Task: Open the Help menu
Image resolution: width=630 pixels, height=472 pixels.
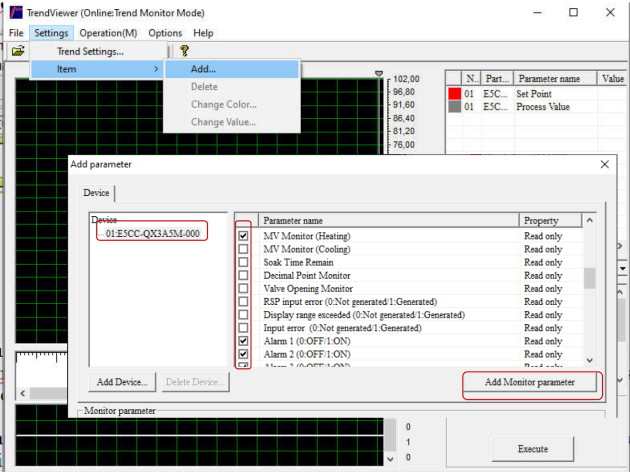Action: click(203, 33)
